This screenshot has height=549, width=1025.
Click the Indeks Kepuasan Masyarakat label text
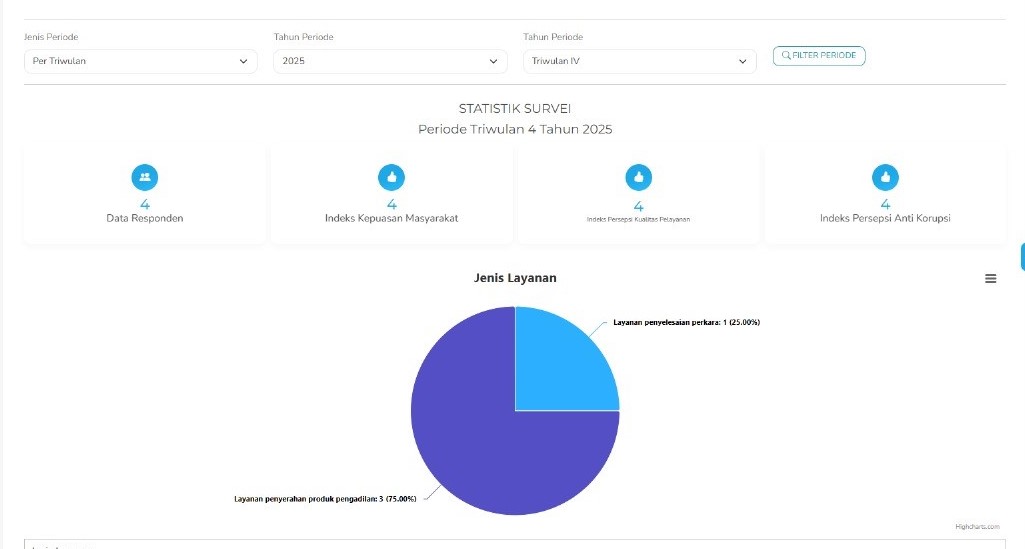coord(391,218)
